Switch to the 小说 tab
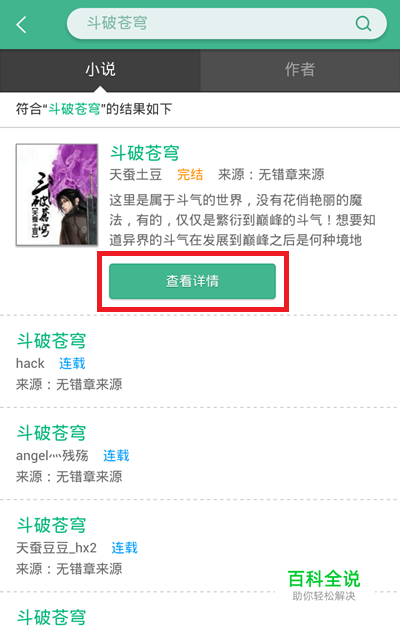This screenshot has height=632, width=400. (100, 70)
